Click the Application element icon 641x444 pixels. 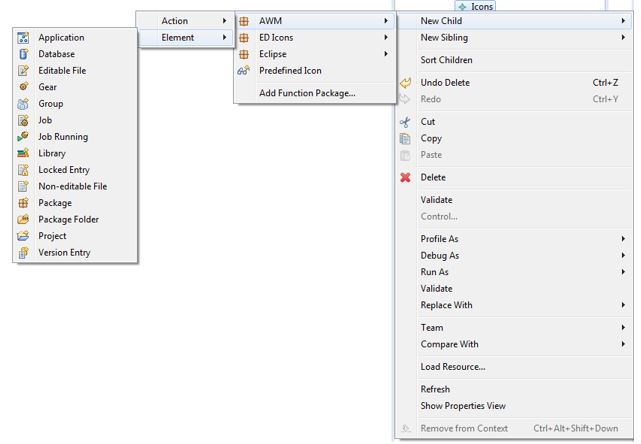23,38
